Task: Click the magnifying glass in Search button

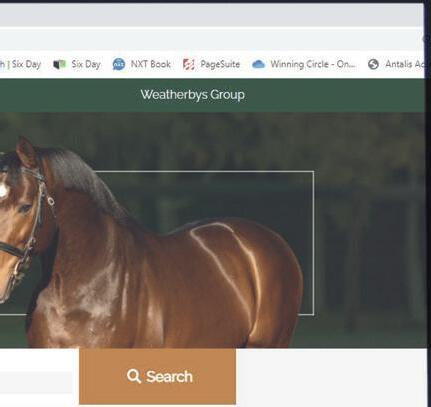Action: pos(134,376)
